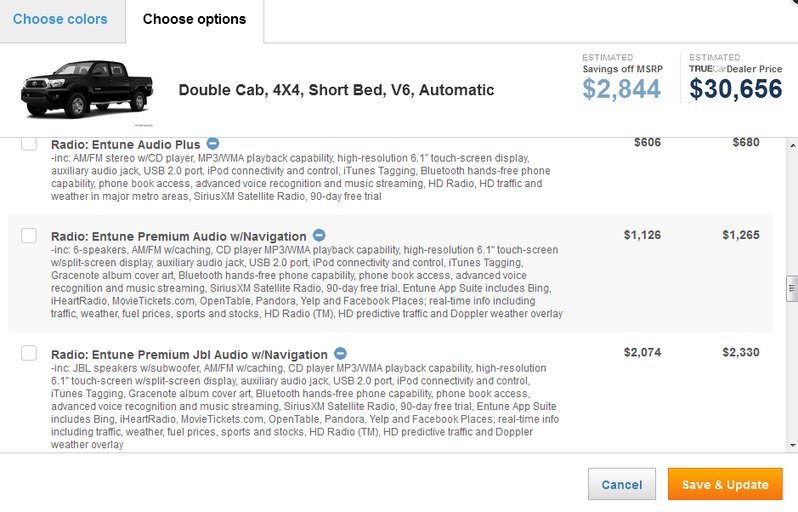Click the Double Cab, 4X4 vehicle heading
Screen dimensions: 798x512
pyautogui.click(x=336, y=90)
